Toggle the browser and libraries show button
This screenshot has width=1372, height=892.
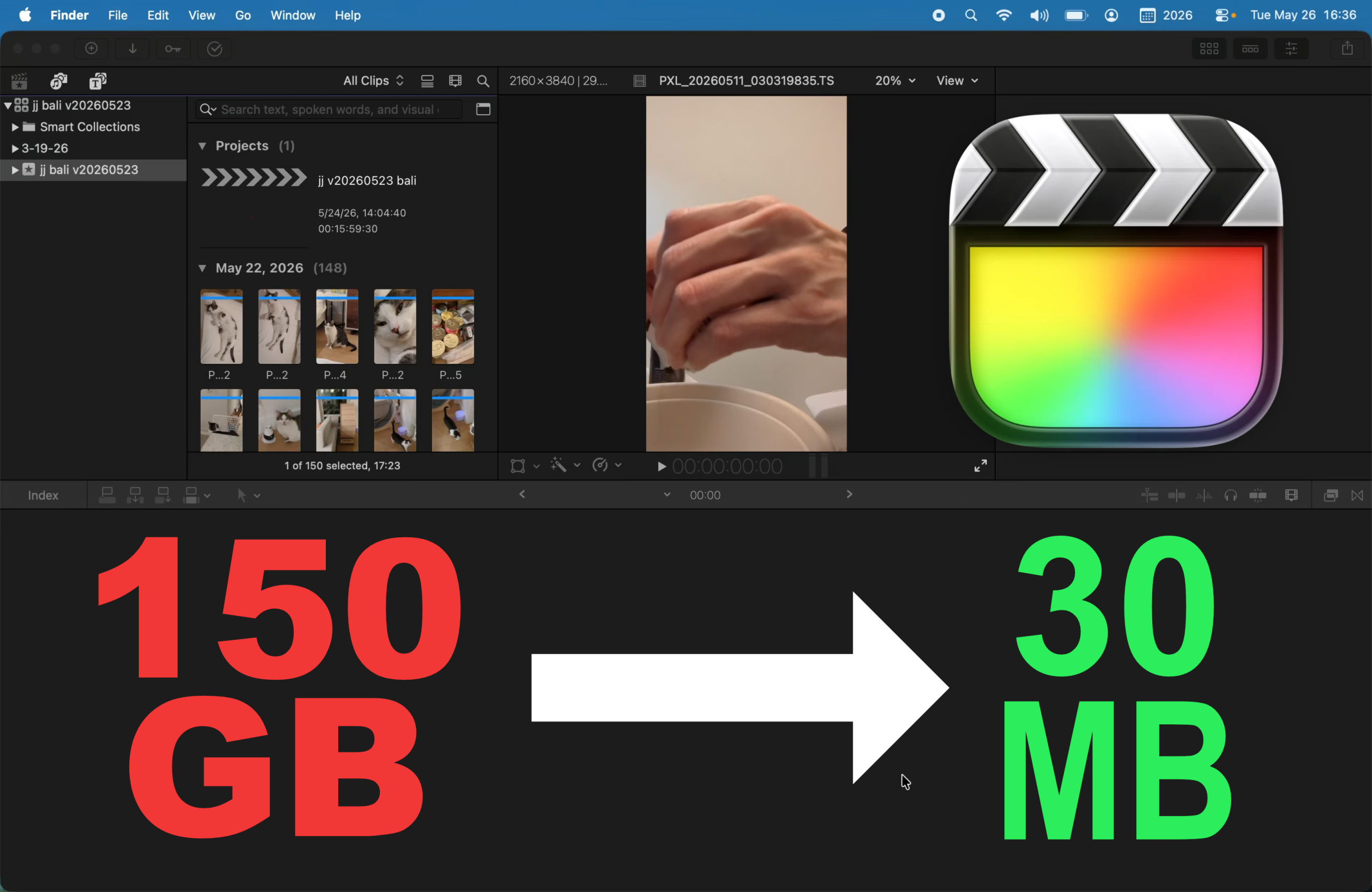[x=1209, y=48]
